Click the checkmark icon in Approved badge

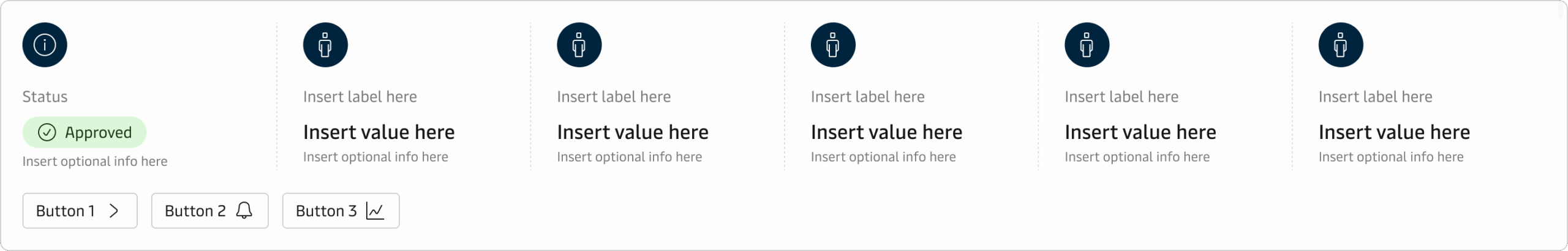tap(47, 132)
